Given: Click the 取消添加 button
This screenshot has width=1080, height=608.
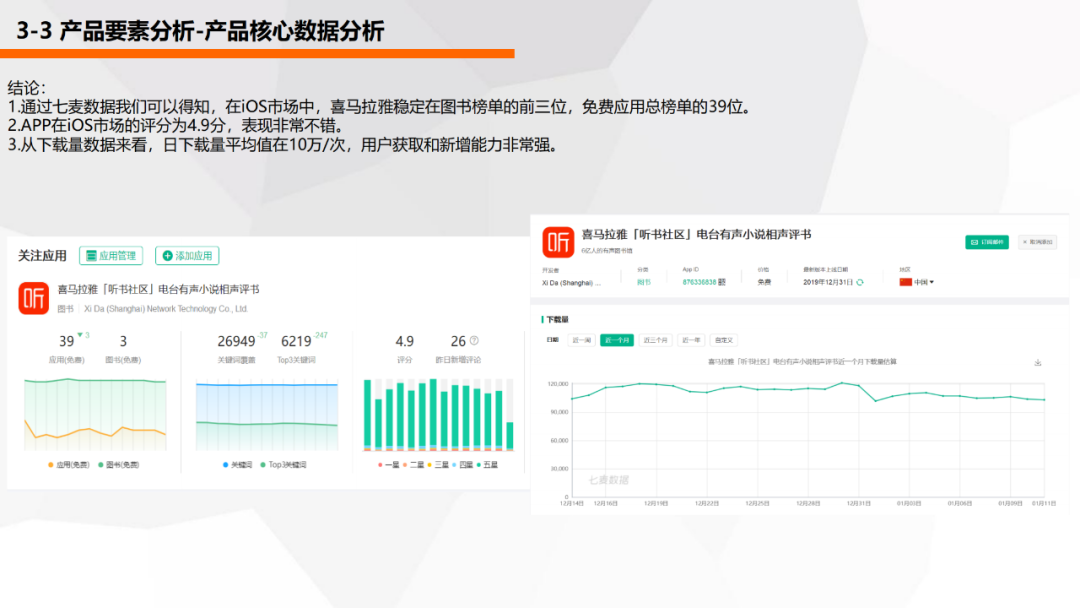Looking at the screenshot, I should [x=1037, y=242].
